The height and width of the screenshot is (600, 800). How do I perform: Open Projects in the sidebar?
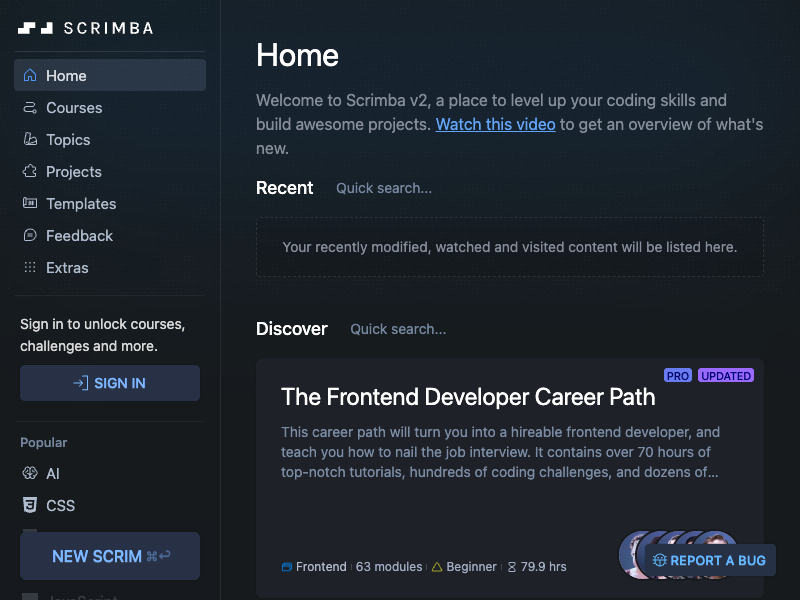(110, 171)
